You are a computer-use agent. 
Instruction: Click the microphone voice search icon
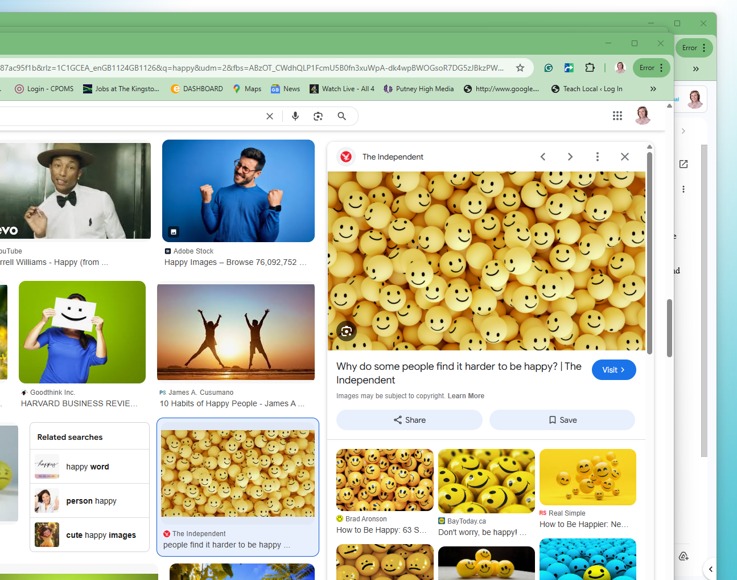[295, 116]
